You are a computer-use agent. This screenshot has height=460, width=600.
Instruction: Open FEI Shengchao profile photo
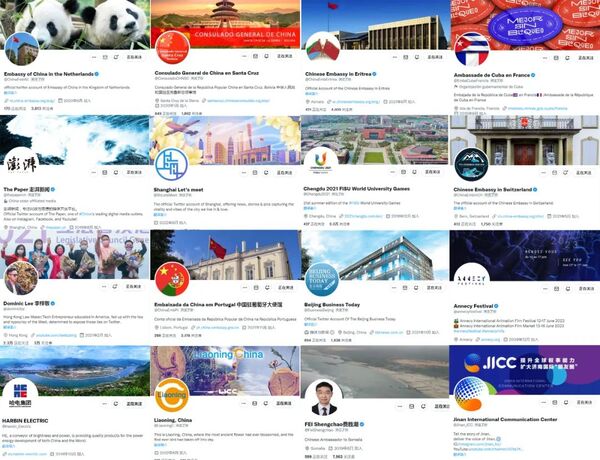pos(324,398)
